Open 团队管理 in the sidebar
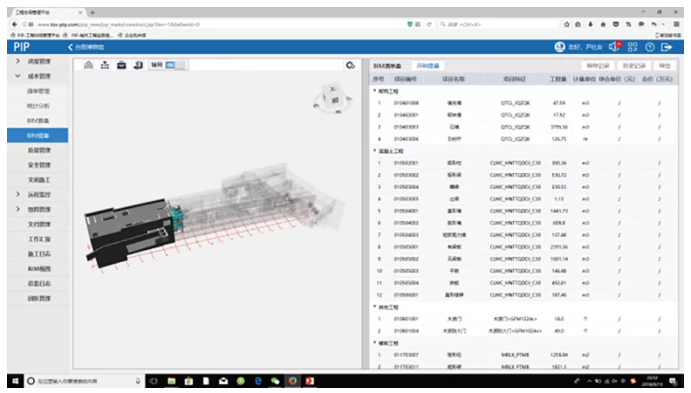Screen dimensions: 691x393 click(39, 298)
